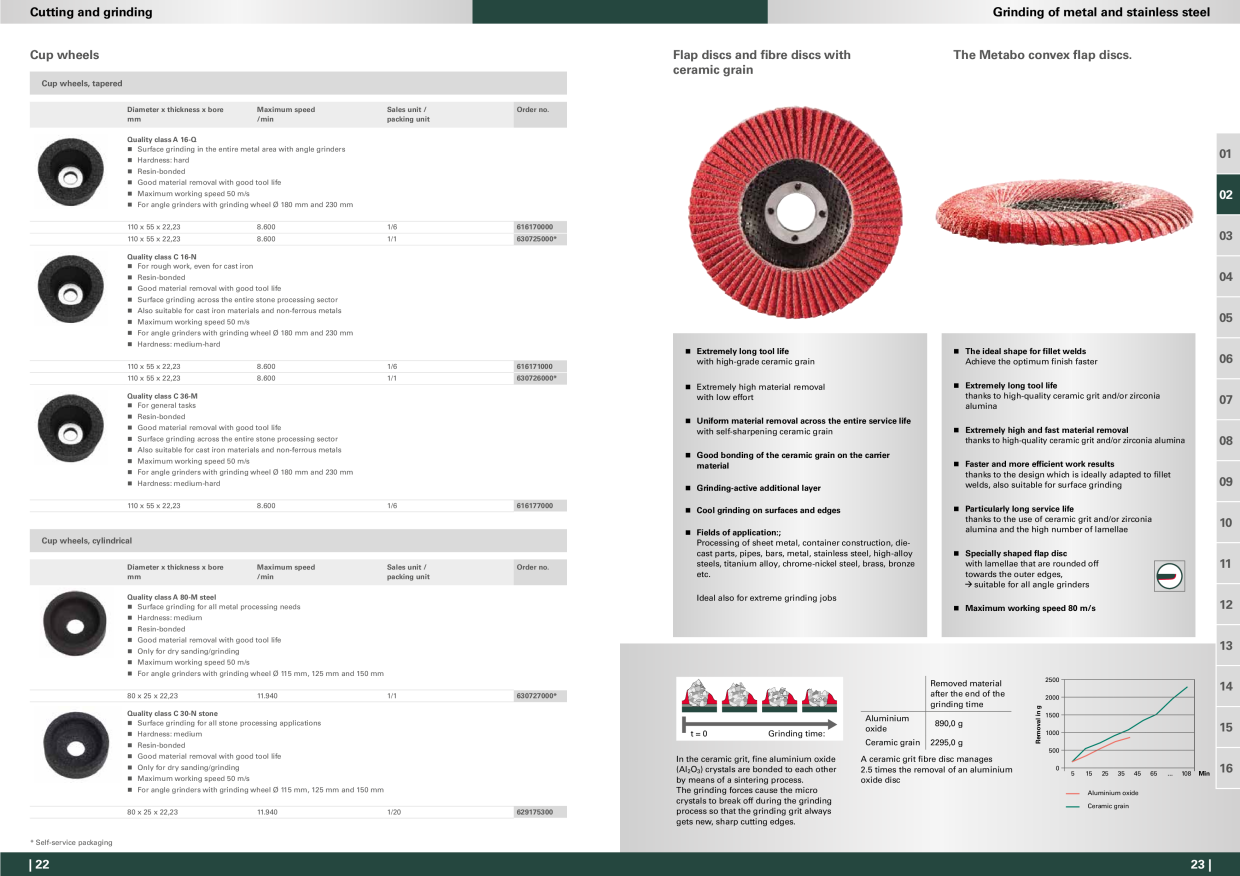Go to chapter tab 07
The height and width of the screenshot is (876, 1240).
1227,400
